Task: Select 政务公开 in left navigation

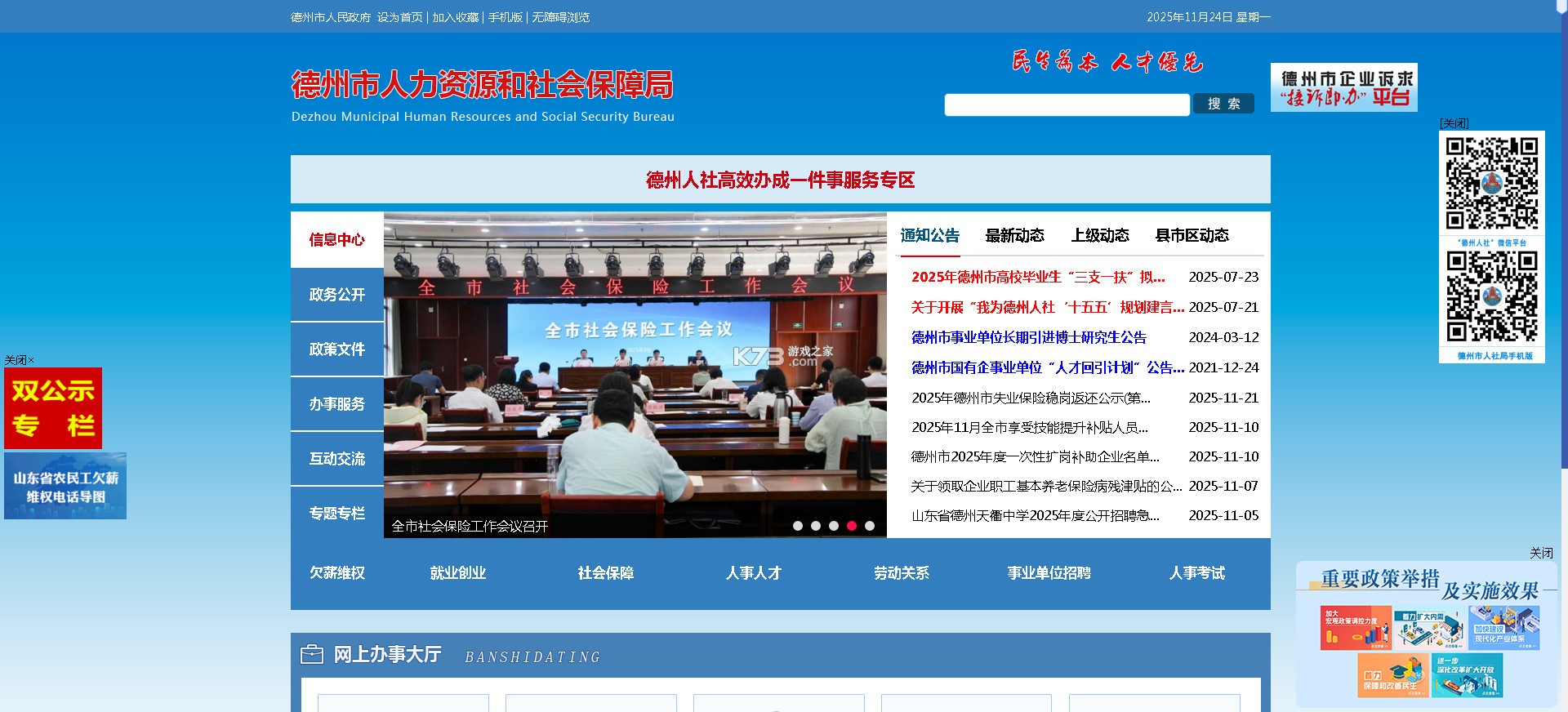Action: pyautogui.click(x=337, y=295)
